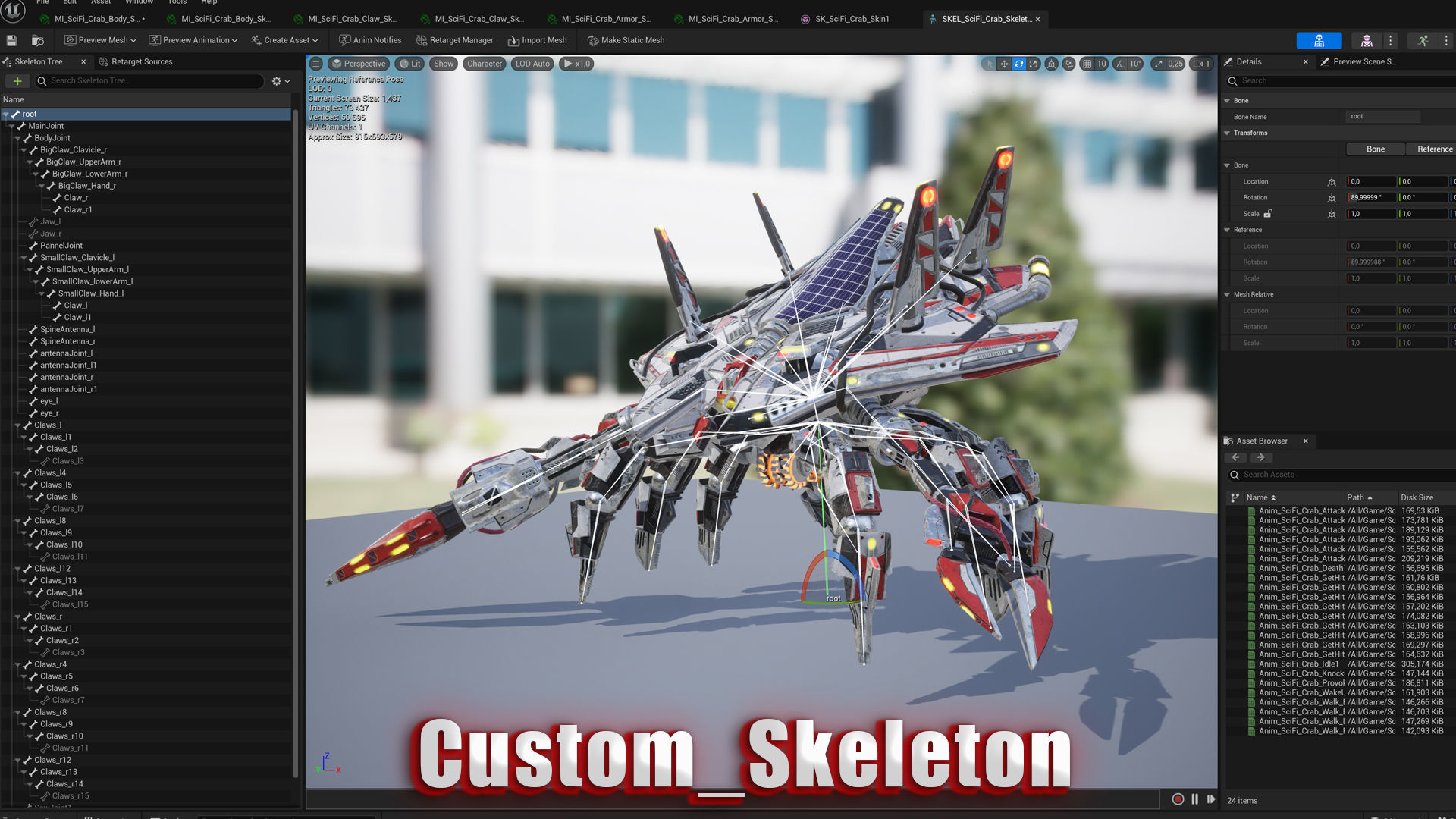
Task: Select the Bone transform toggle button
Action: (x=1375, y=149)
